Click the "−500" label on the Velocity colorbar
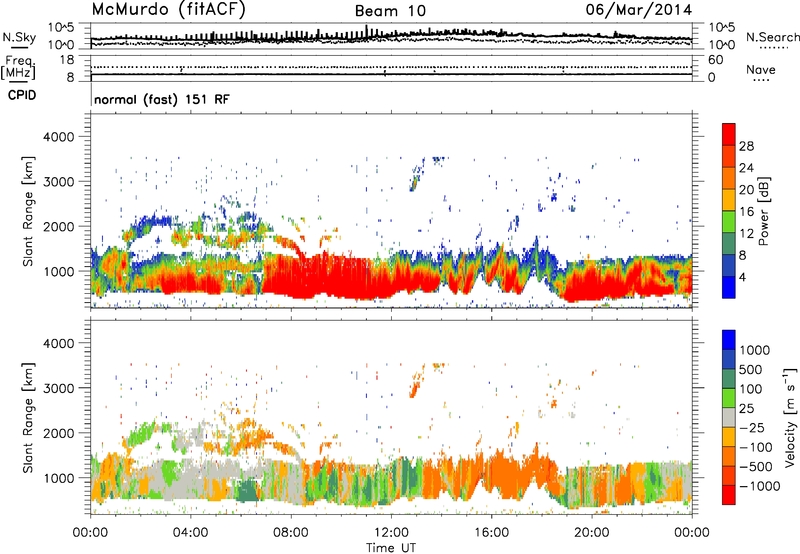This screenshot has width=800, height=554. coord(755,466)
